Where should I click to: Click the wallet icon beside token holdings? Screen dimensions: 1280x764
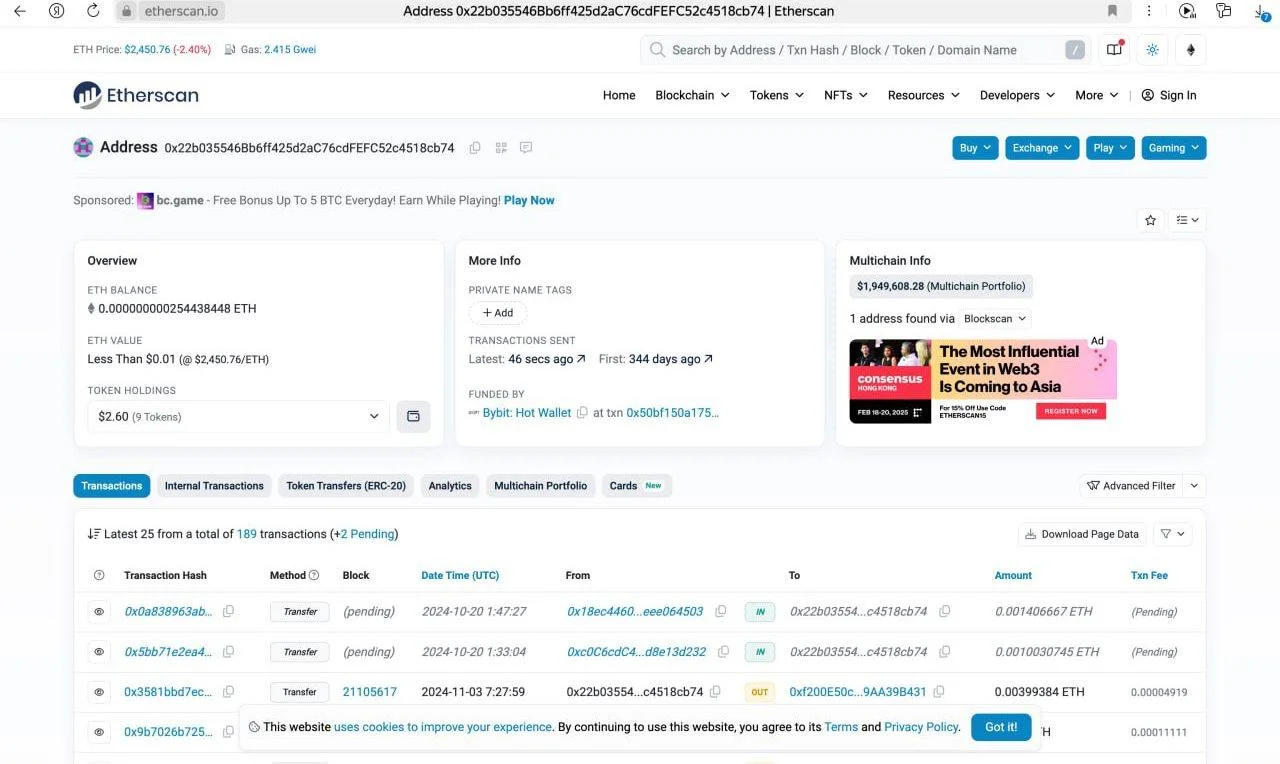click(413, 416)
